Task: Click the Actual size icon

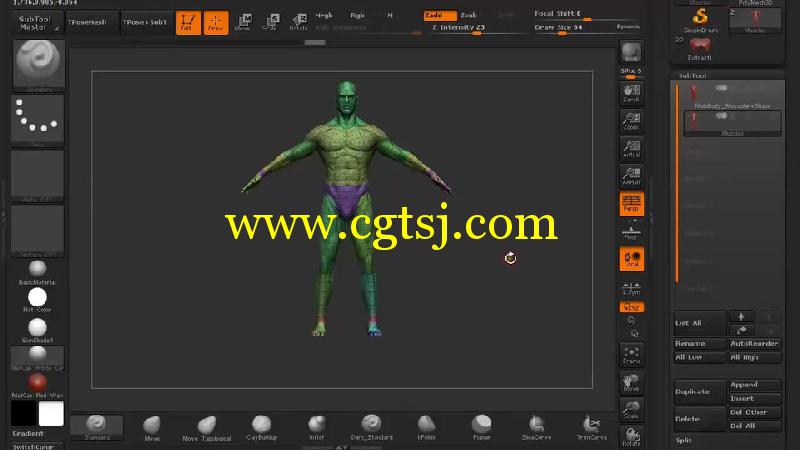Action: coord(631,148)
